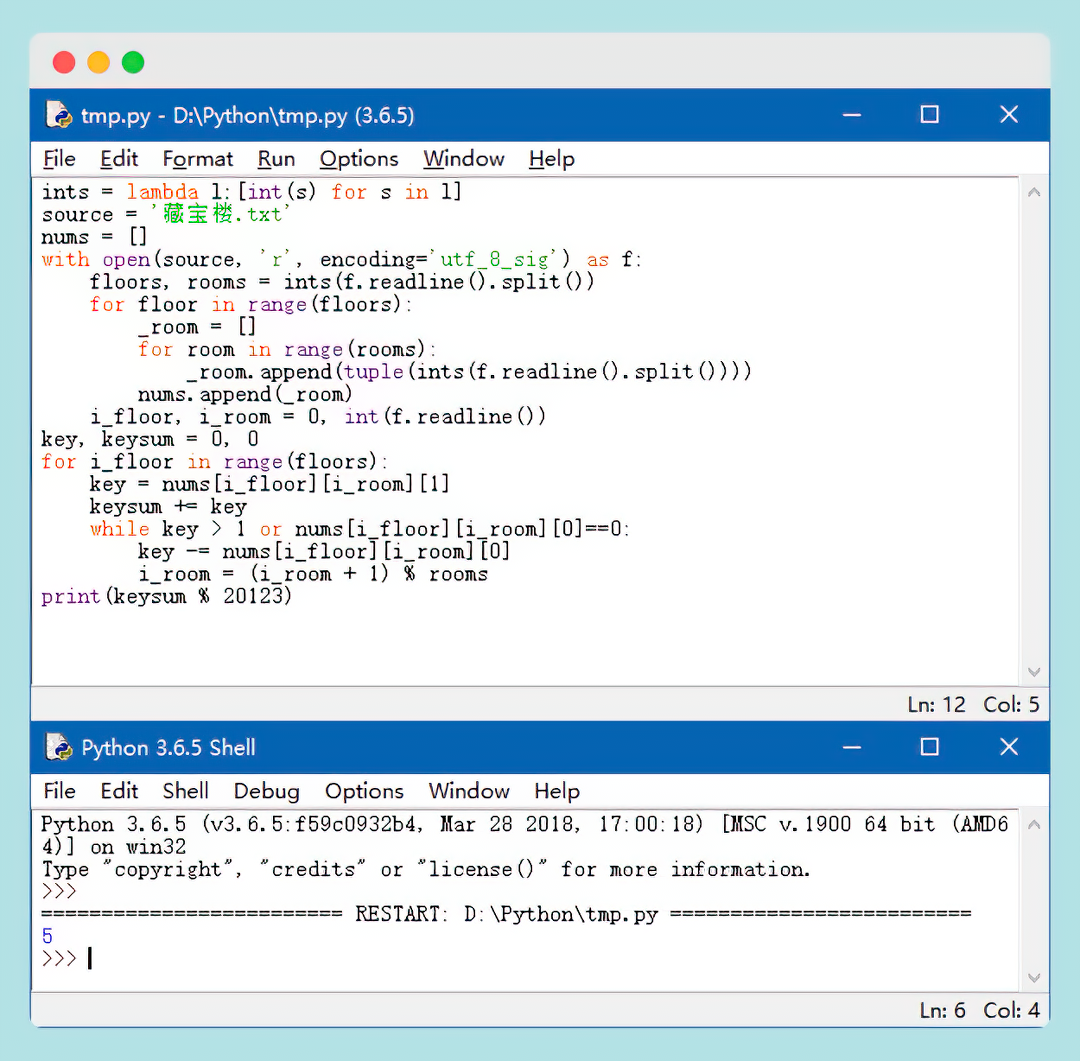
Task: Click the 'Col: 5' editor status entry
Action: click(x=1011, y=704)
